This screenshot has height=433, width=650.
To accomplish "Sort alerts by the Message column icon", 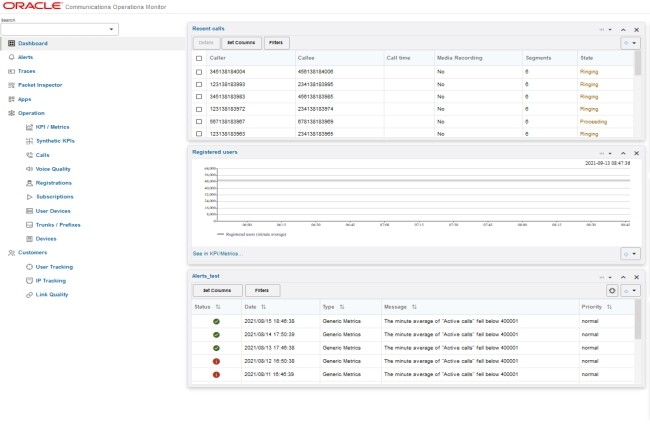I will coord(414,307).
